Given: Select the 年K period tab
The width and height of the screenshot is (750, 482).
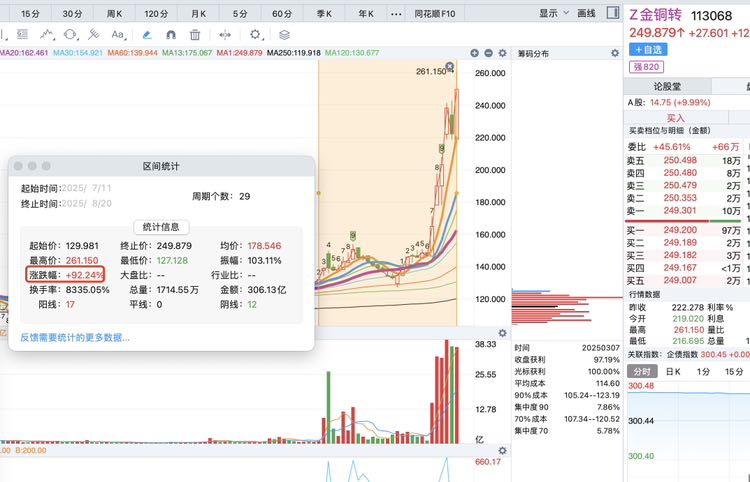Looking at the screenshot, I should [366, 14].
